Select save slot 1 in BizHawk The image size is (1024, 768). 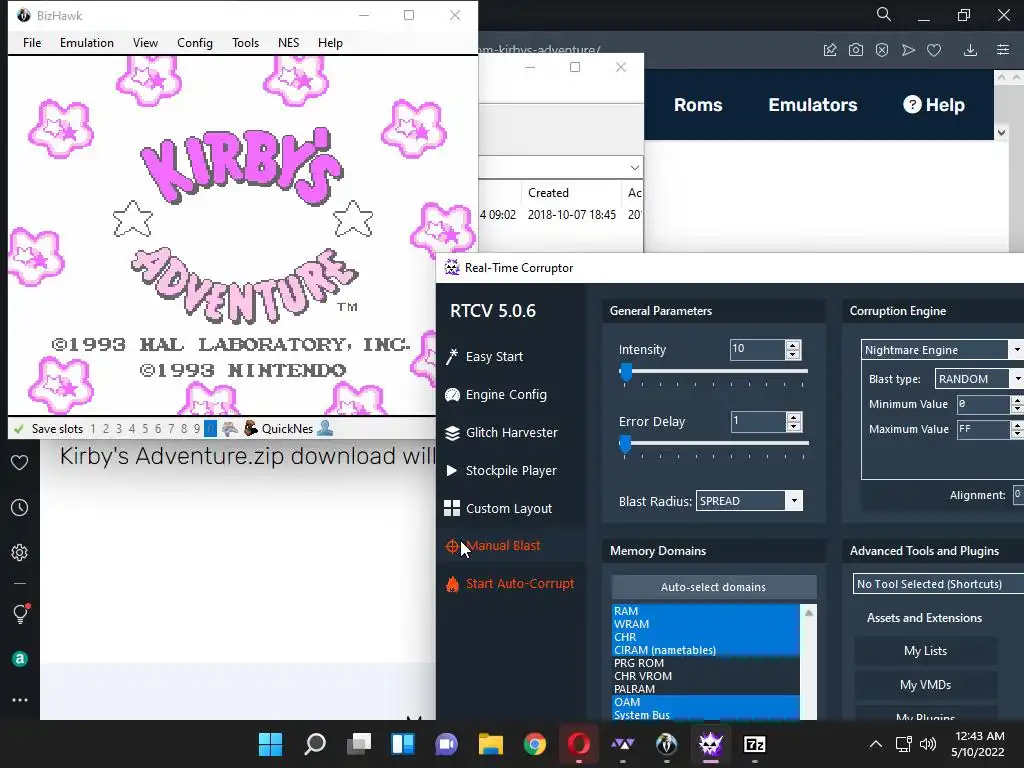click(93, 429)
